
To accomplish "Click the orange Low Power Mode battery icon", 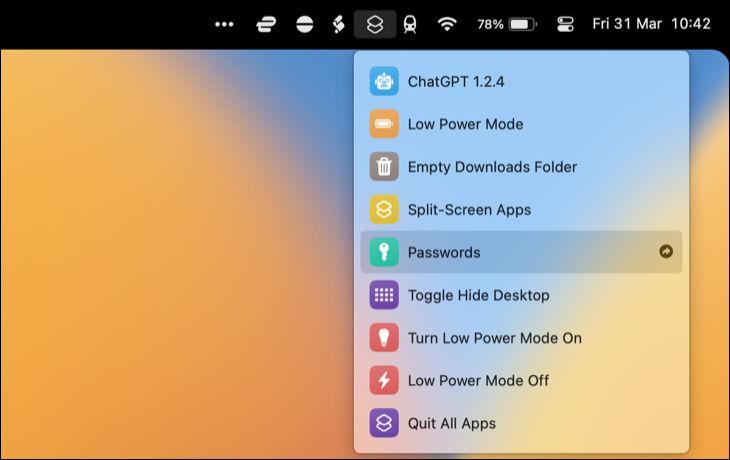I will coord(384,124).
